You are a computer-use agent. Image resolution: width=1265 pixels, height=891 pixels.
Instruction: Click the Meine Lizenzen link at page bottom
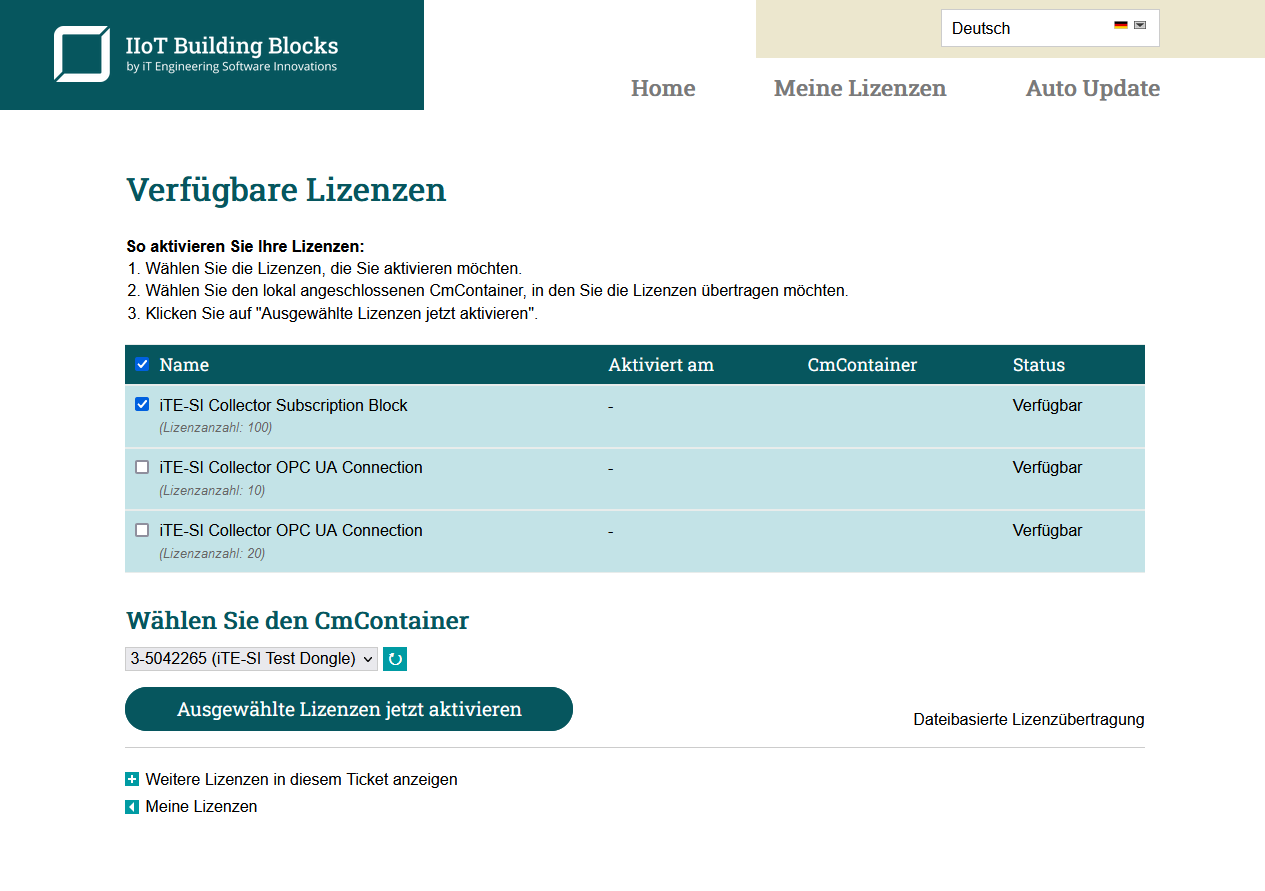201,807
